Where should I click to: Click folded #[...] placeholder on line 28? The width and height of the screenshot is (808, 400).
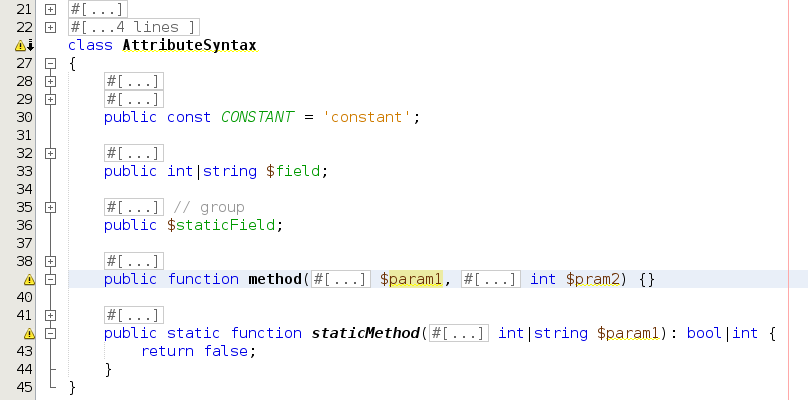tap(134, 81)
